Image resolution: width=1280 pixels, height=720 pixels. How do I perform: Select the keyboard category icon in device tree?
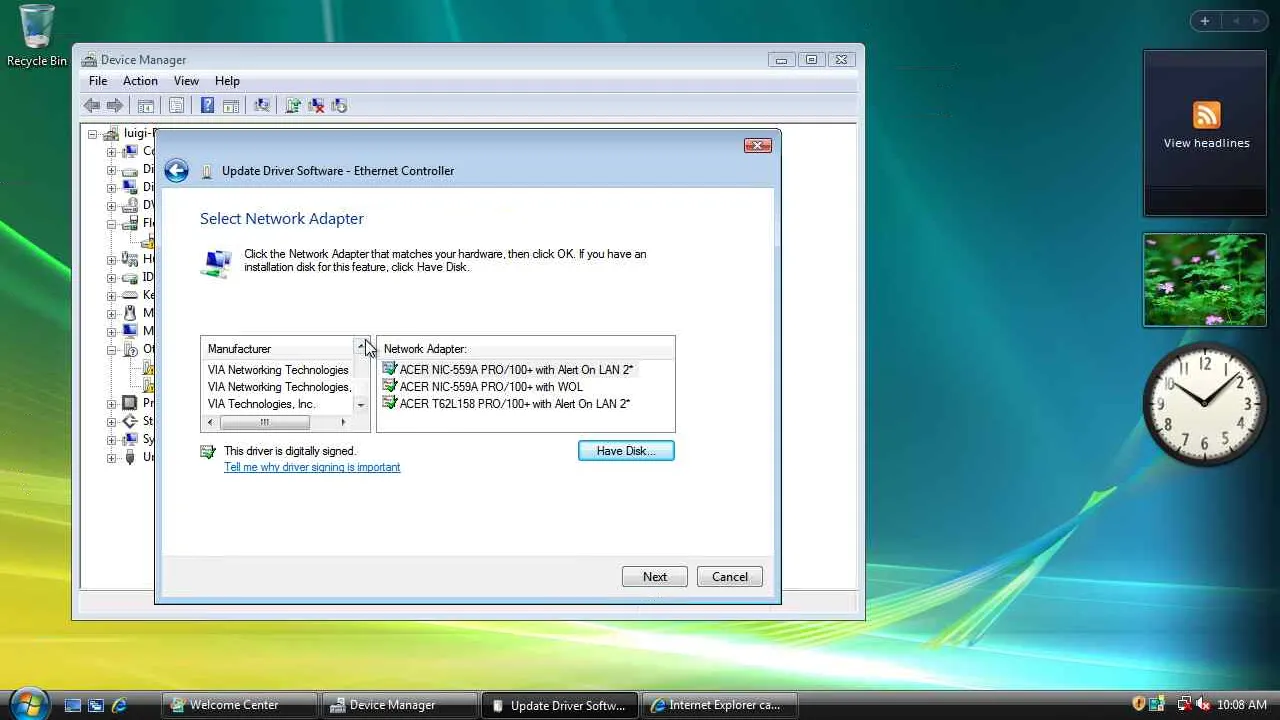(130, 295)
